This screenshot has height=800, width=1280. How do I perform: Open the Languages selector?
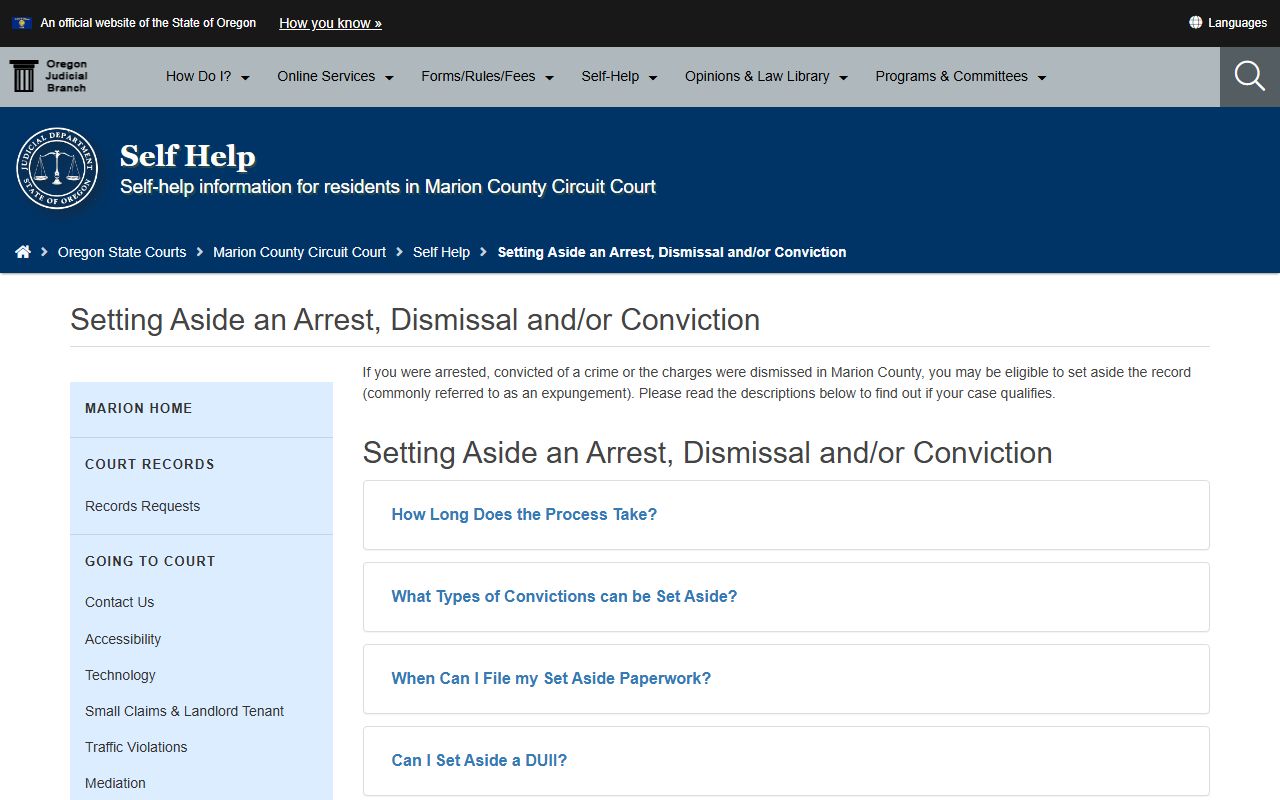[x=1228, y=22]
